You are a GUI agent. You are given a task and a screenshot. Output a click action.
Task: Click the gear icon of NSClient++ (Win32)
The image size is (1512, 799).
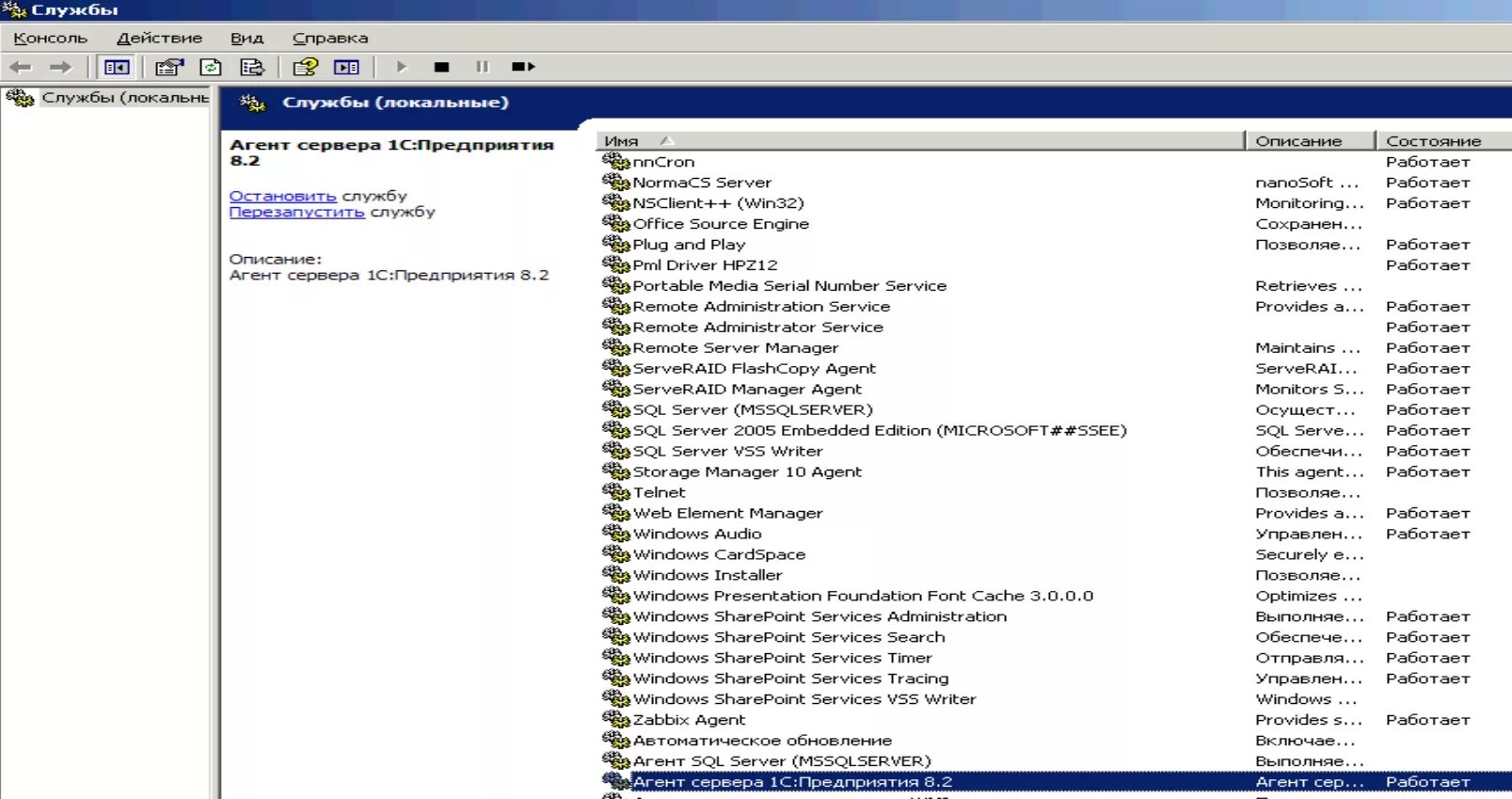pos(615,202)
